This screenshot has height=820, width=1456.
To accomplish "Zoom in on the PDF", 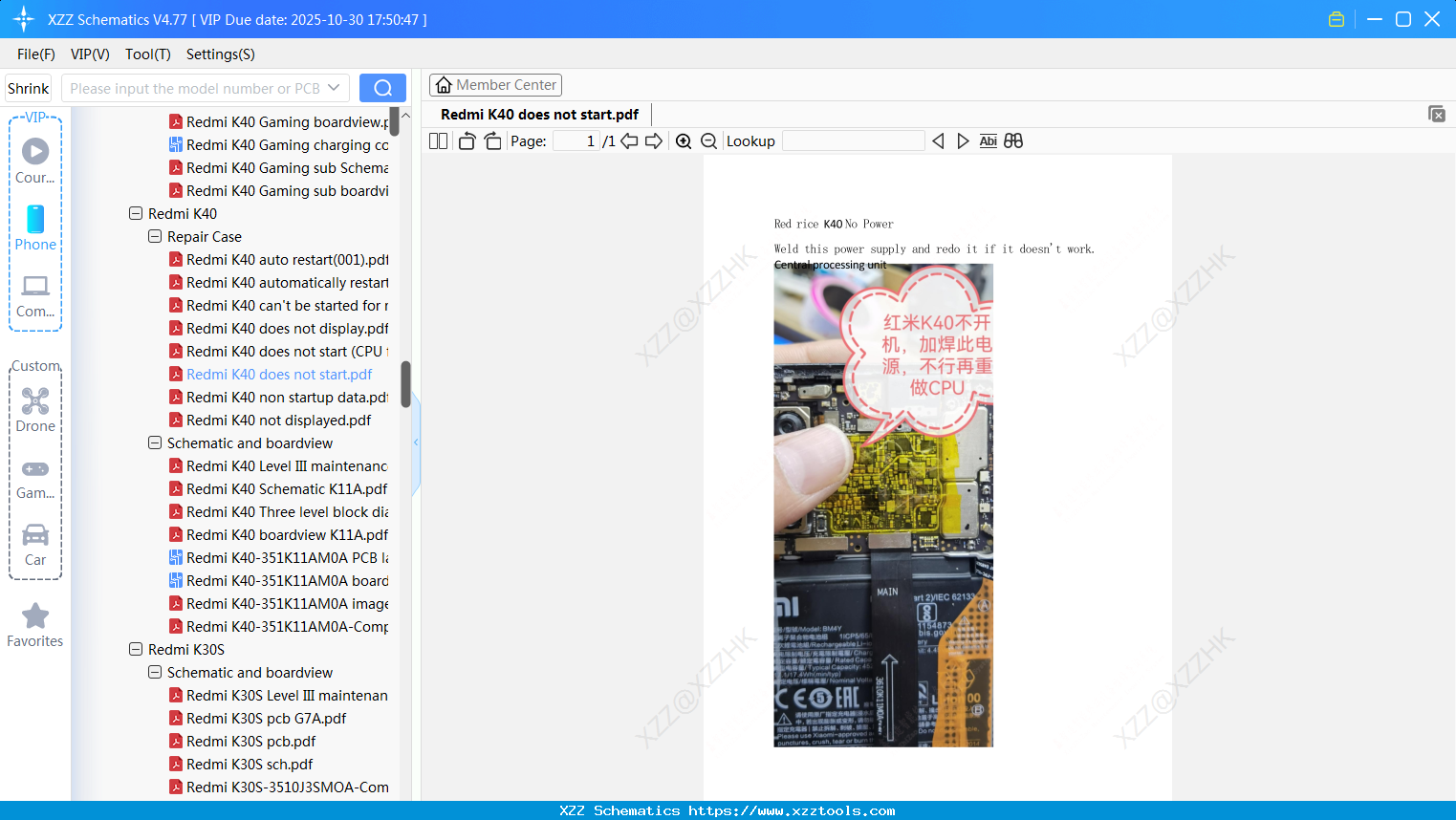I will (684, 141).
